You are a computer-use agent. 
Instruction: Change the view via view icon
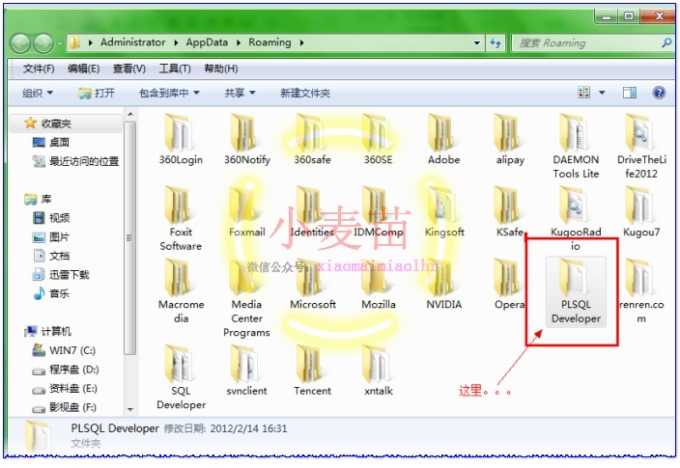coord(584,92)
